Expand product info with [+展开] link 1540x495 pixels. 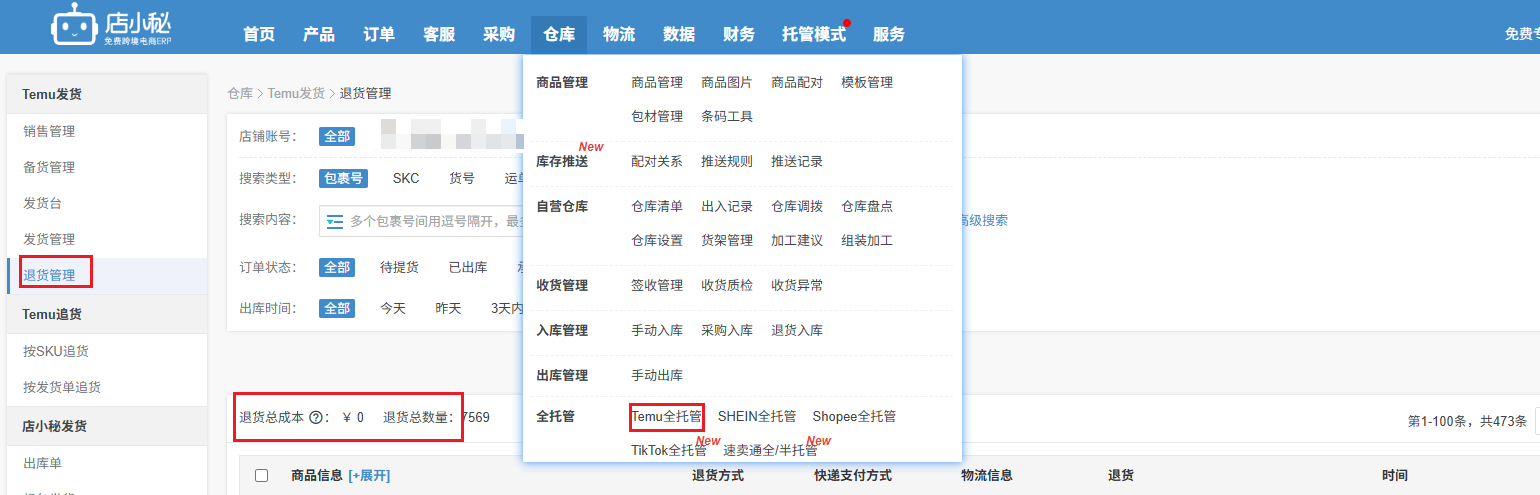pyautogui.click(x=369, y=475)
